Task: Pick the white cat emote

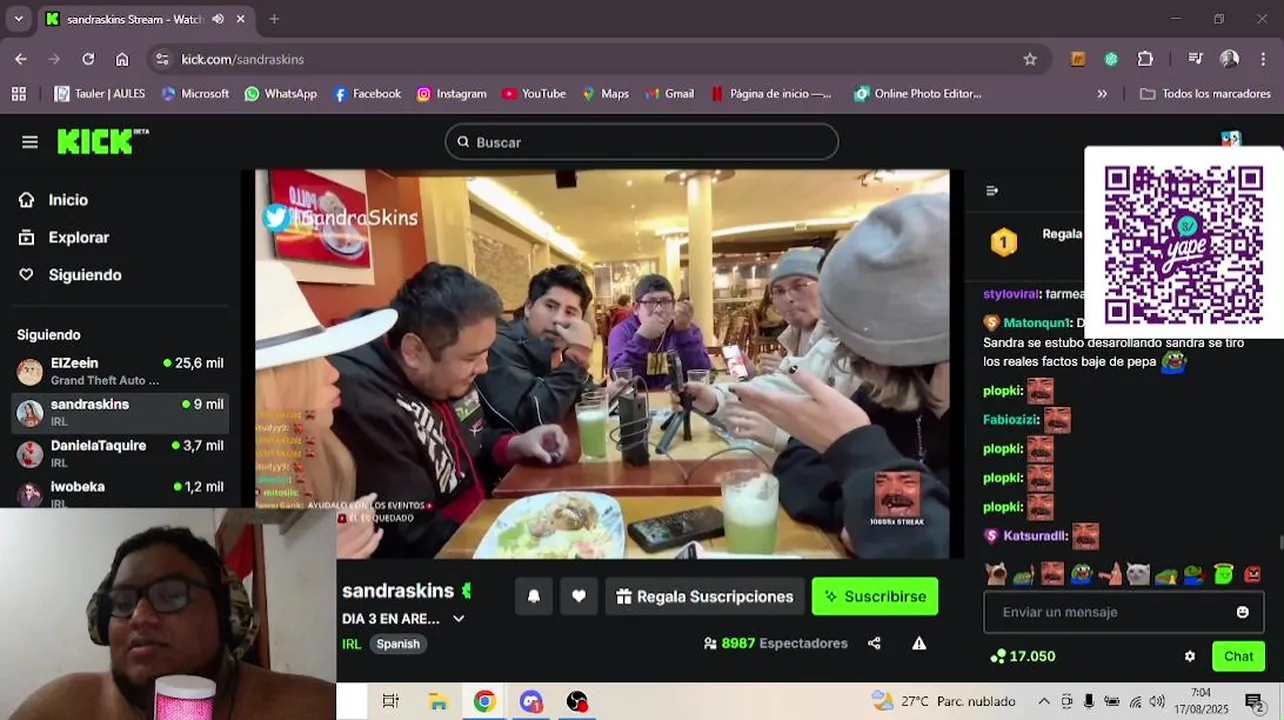Action: point(1138,574)
